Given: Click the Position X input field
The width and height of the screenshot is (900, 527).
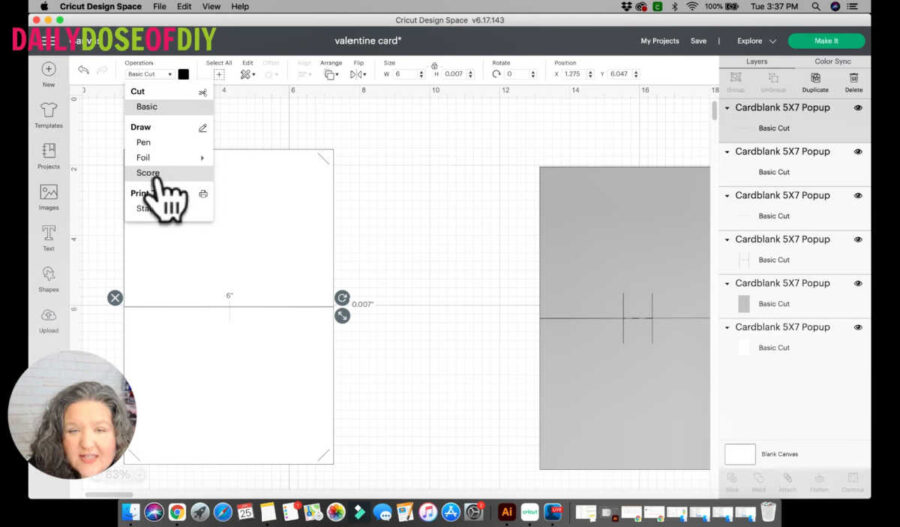Looking at the screenshot, I should (575, 75).
